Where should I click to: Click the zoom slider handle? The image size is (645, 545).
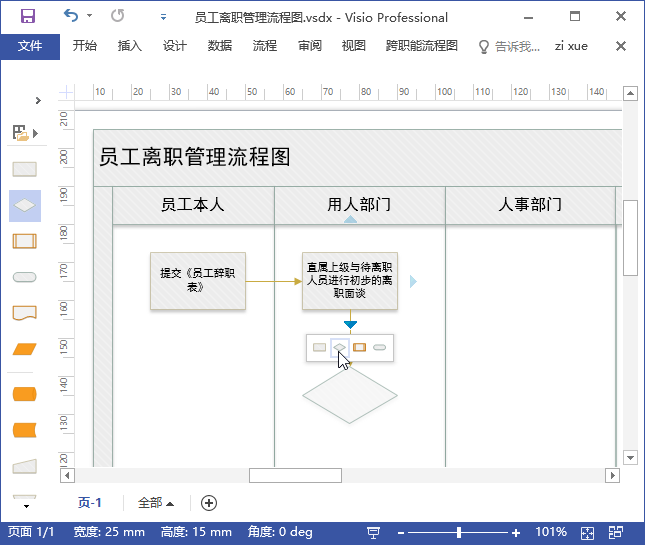click(459, 533)
